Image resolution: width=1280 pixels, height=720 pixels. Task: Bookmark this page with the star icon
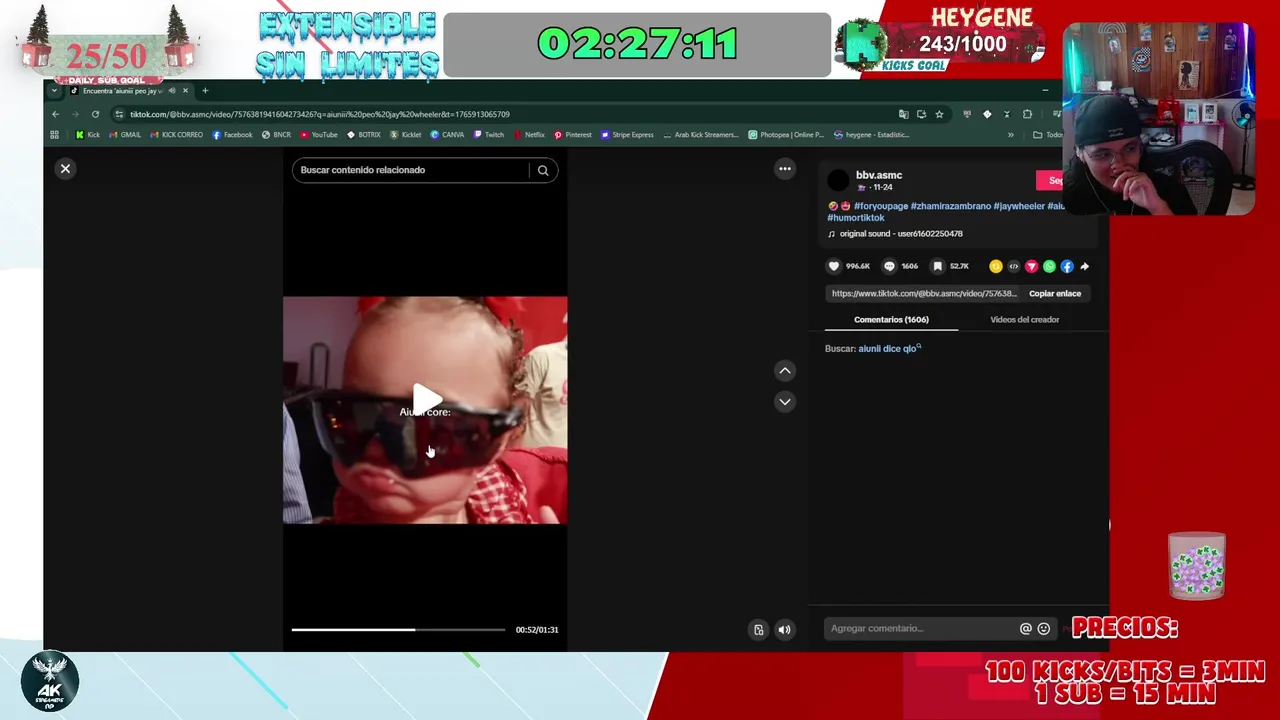(939, 114)
